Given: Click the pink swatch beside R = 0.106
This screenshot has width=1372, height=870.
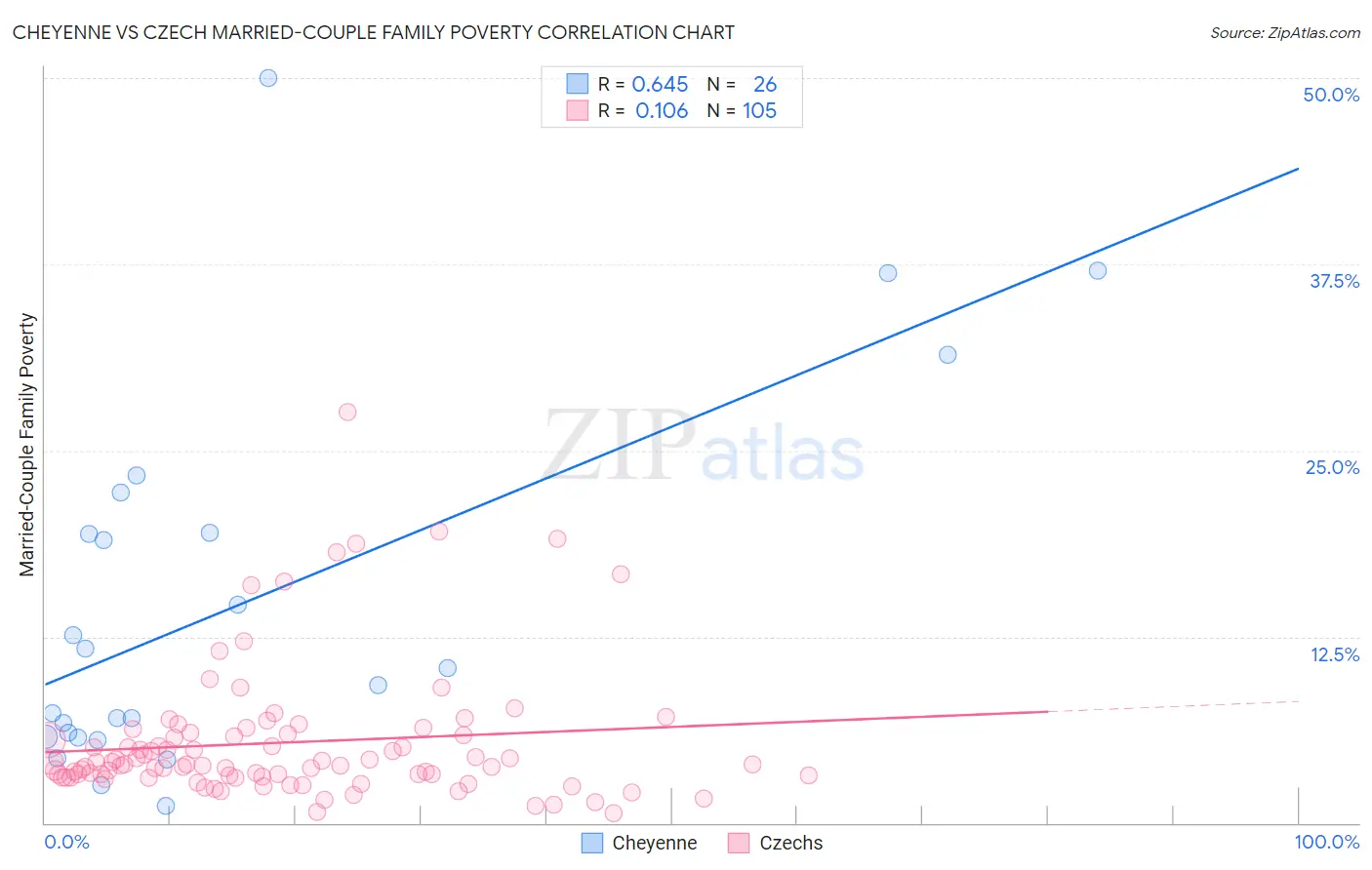Looking at the screenshot, I should [x=578, y=110].
